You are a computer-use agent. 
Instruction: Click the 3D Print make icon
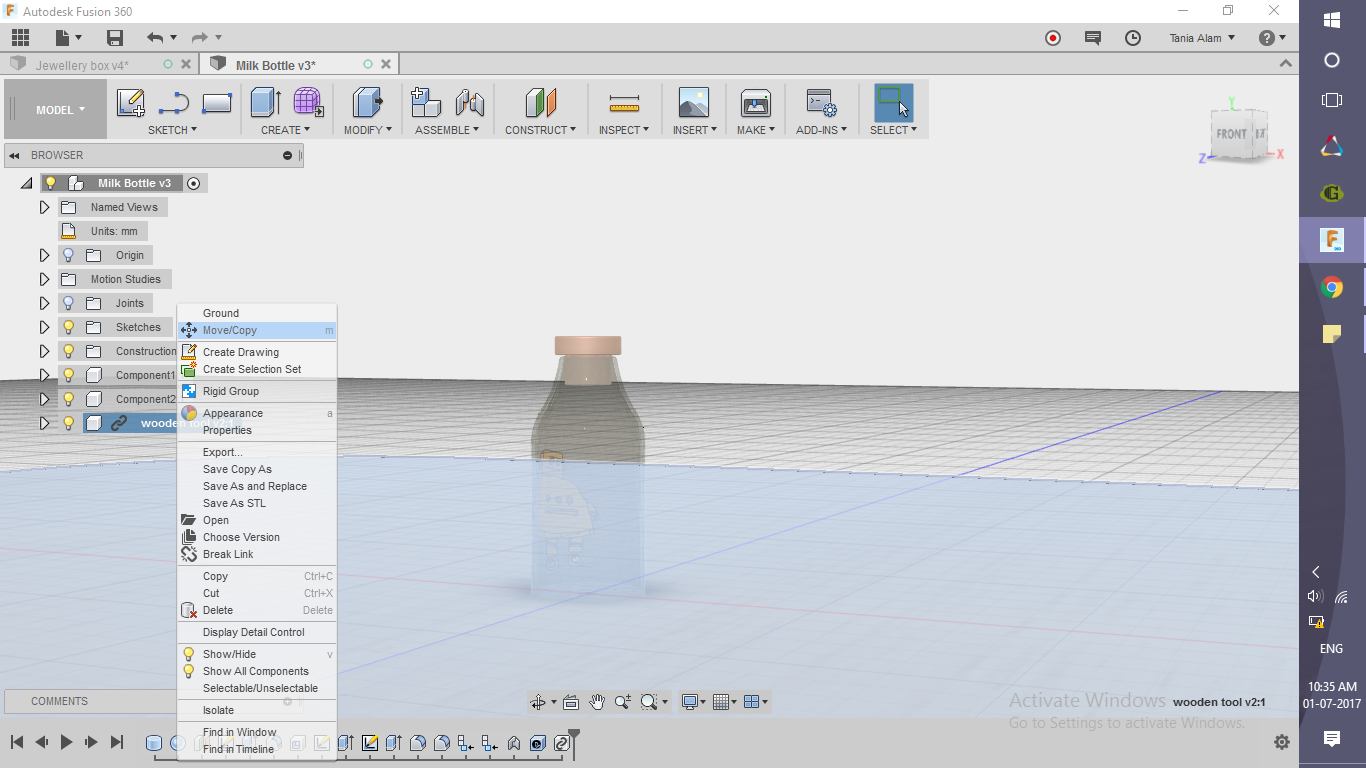pyautogui.click(x=755, y=102)
